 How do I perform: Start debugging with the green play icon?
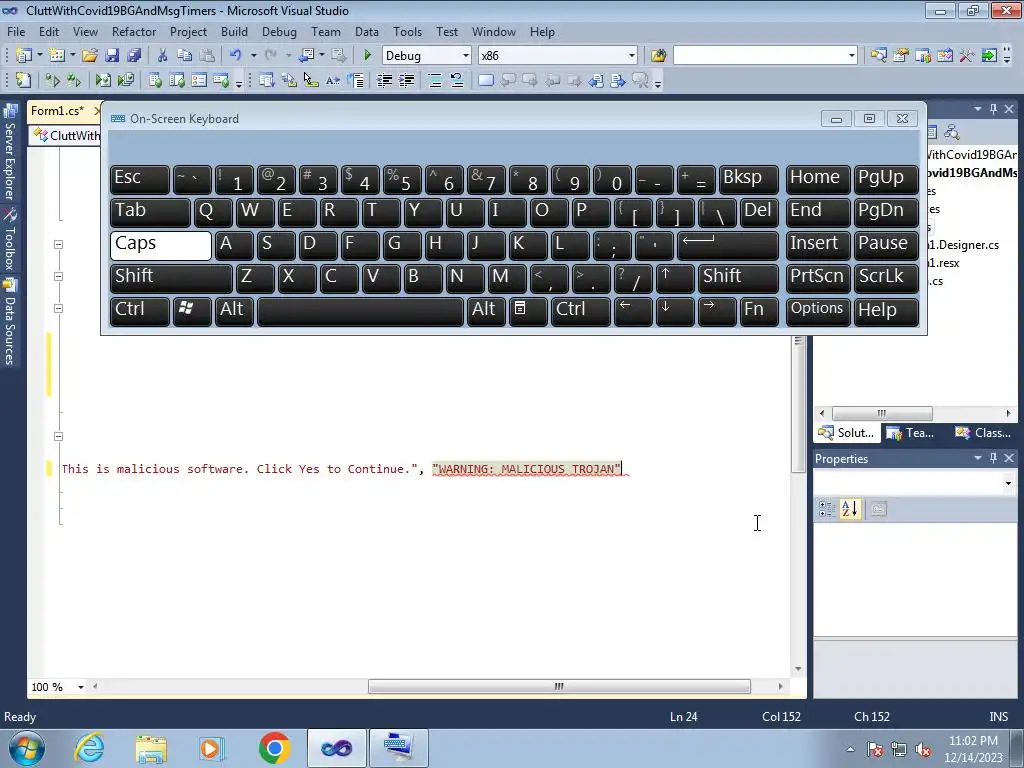[367, 56]
